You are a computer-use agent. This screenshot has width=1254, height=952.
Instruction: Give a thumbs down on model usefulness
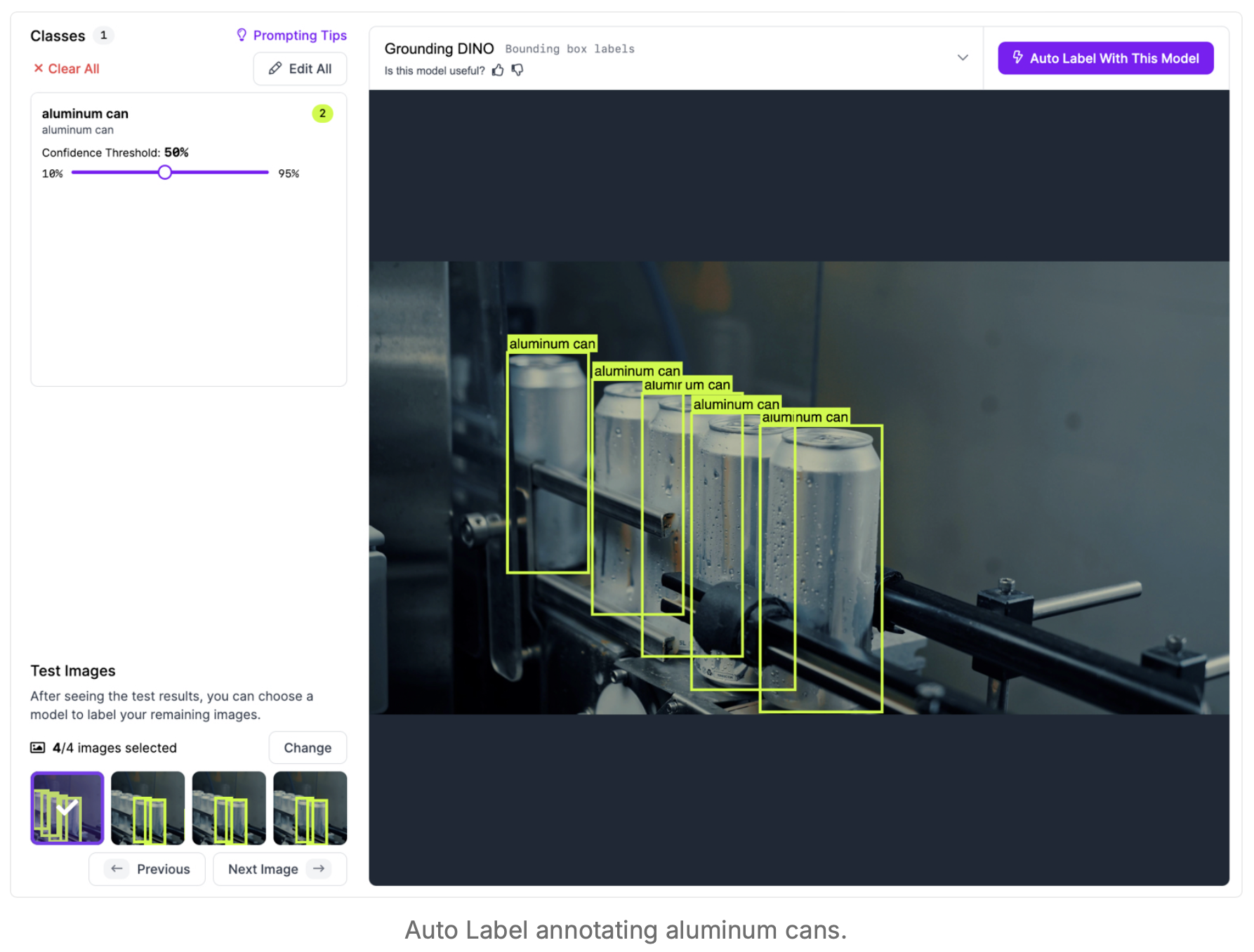click(517, 70)
